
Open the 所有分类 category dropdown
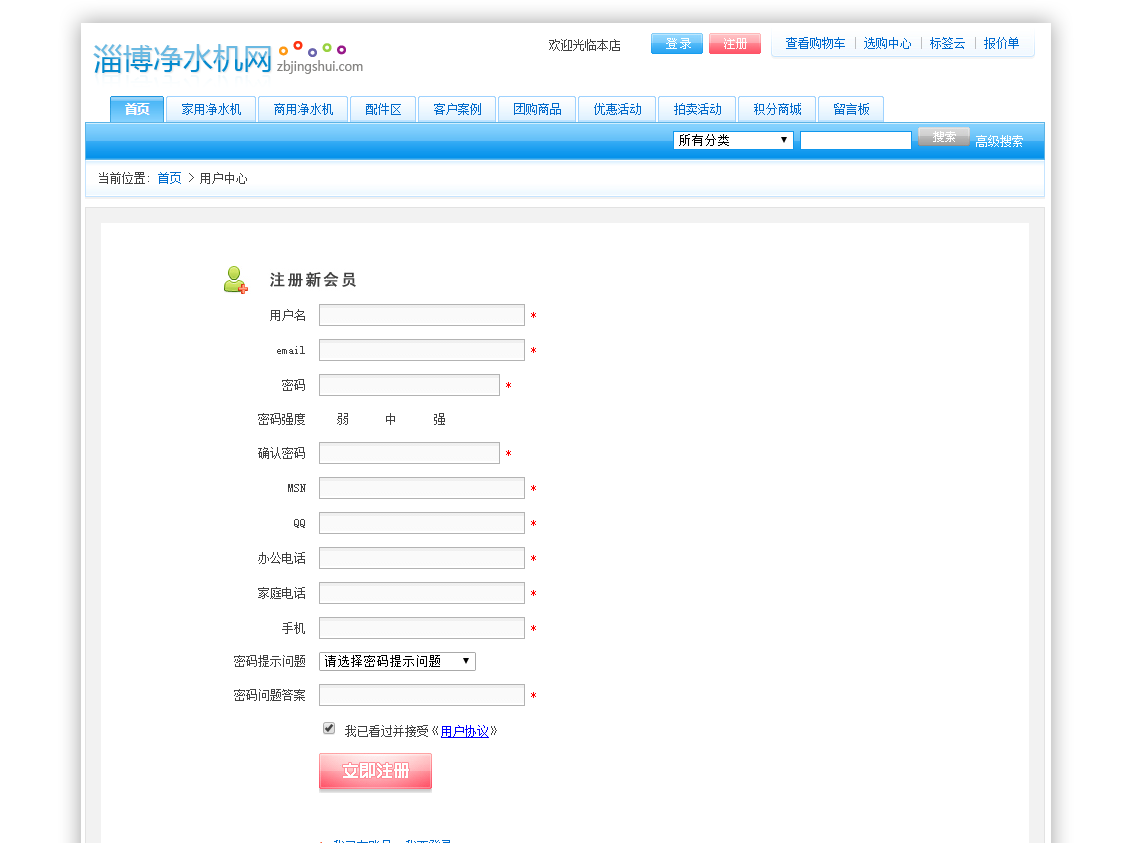coord(733,140)
